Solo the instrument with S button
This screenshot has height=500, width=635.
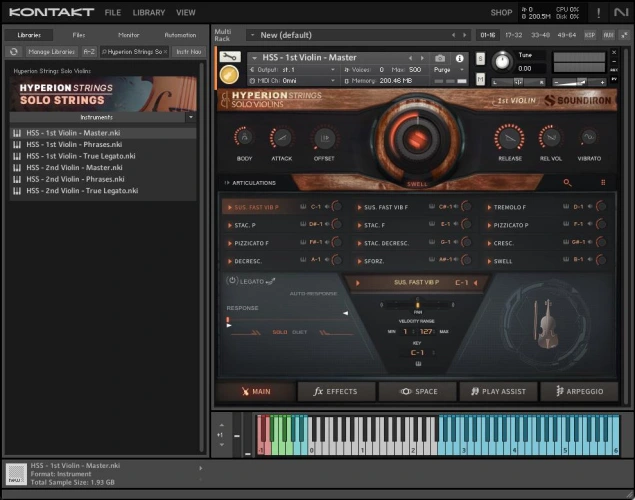pos(481,58)
